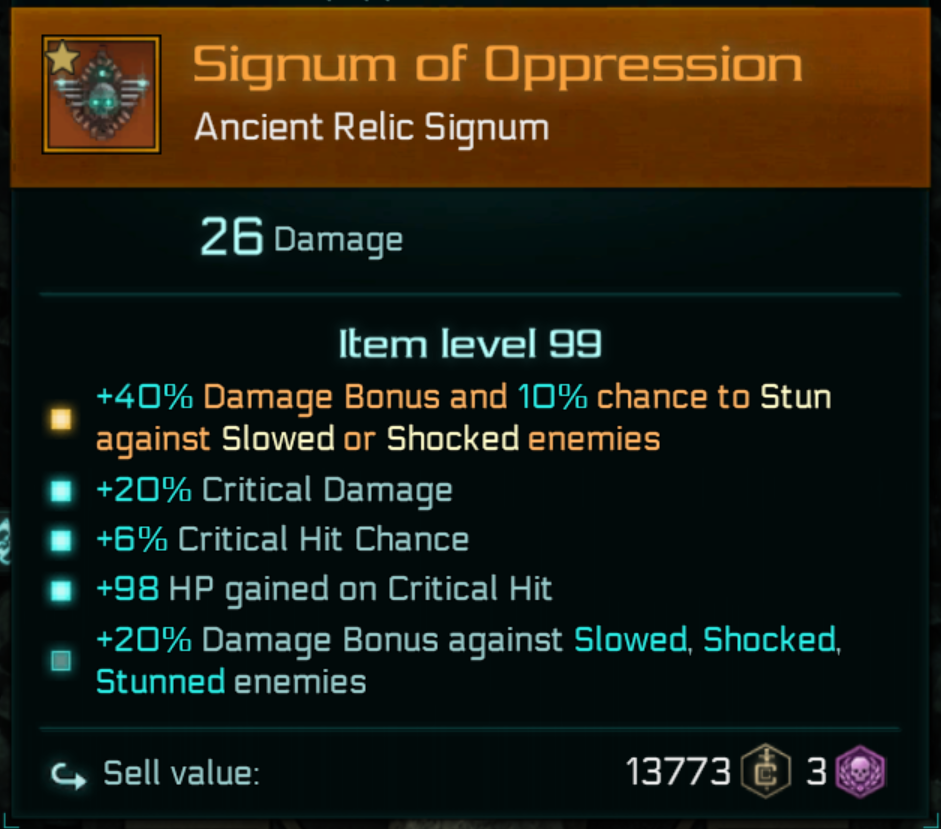Click the +20% Critical Damage line

[x=274, y=490]
